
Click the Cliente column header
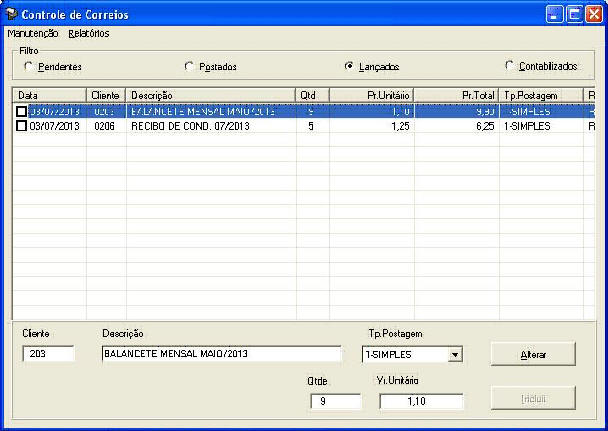[x=105, y=94]
